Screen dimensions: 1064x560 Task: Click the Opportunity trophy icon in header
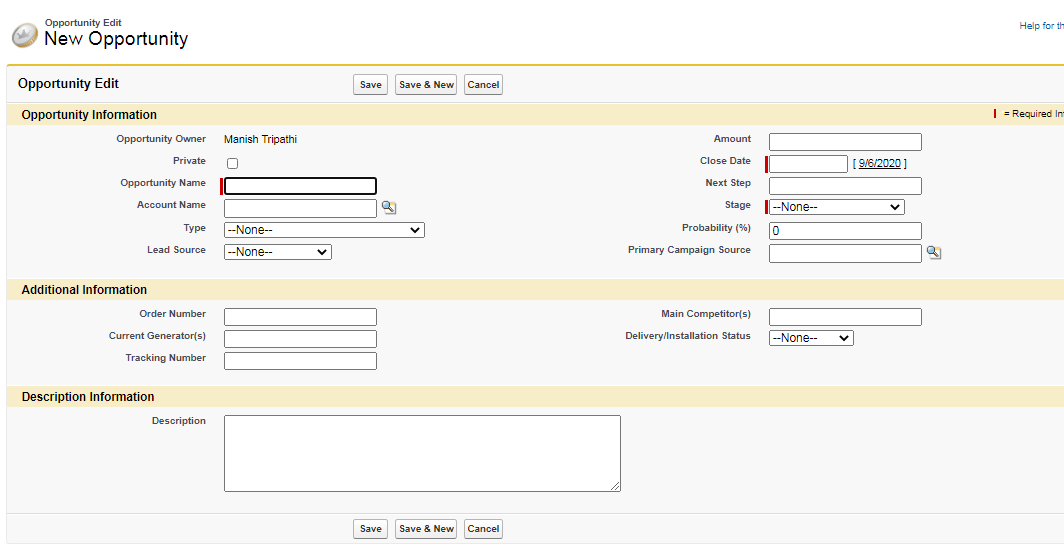tap(25, 36)
